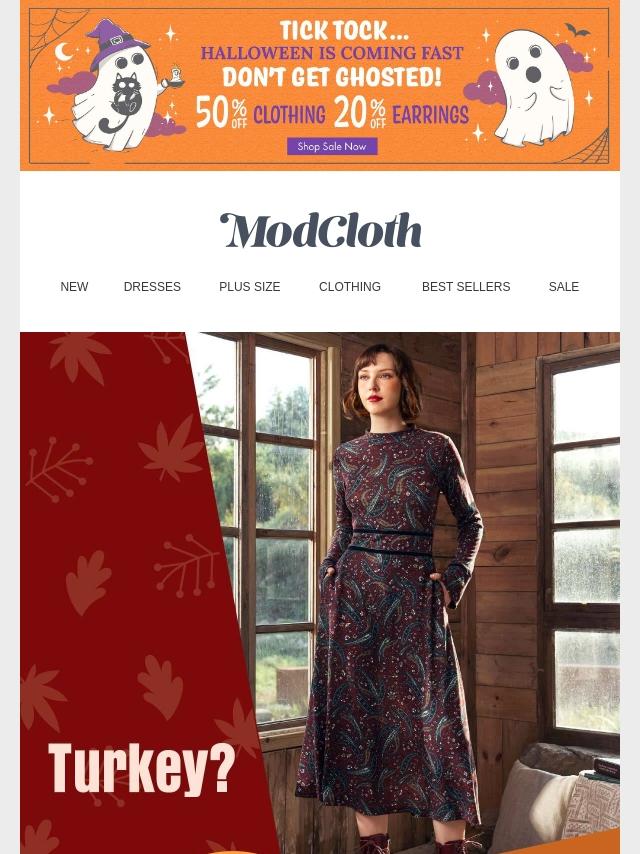Viewport: 640px width, 854px height.
Task: Open the NEW navigation link
Action: pos(74,286)
